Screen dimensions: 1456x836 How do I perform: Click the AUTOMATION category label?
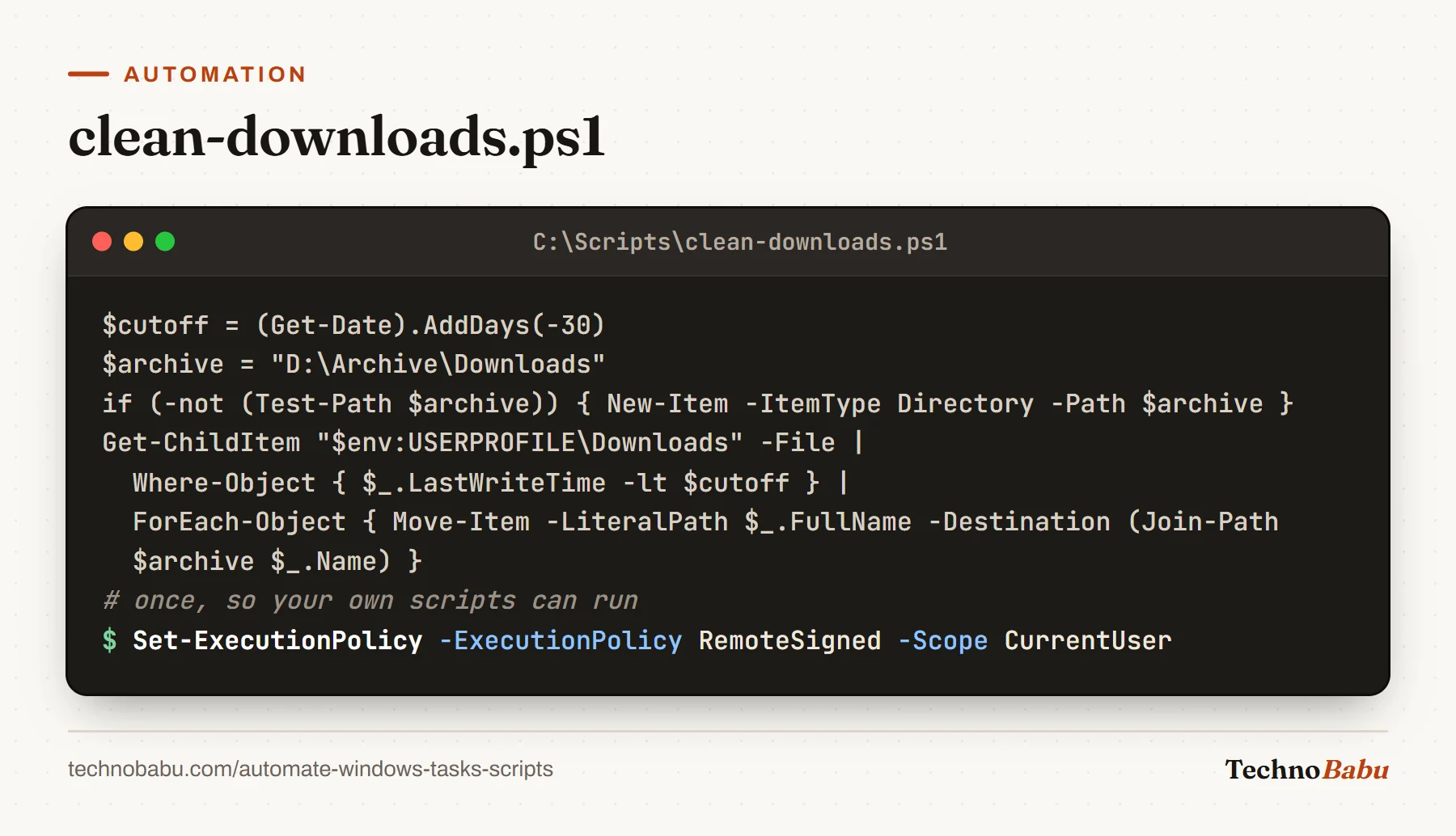coord(215,74)
